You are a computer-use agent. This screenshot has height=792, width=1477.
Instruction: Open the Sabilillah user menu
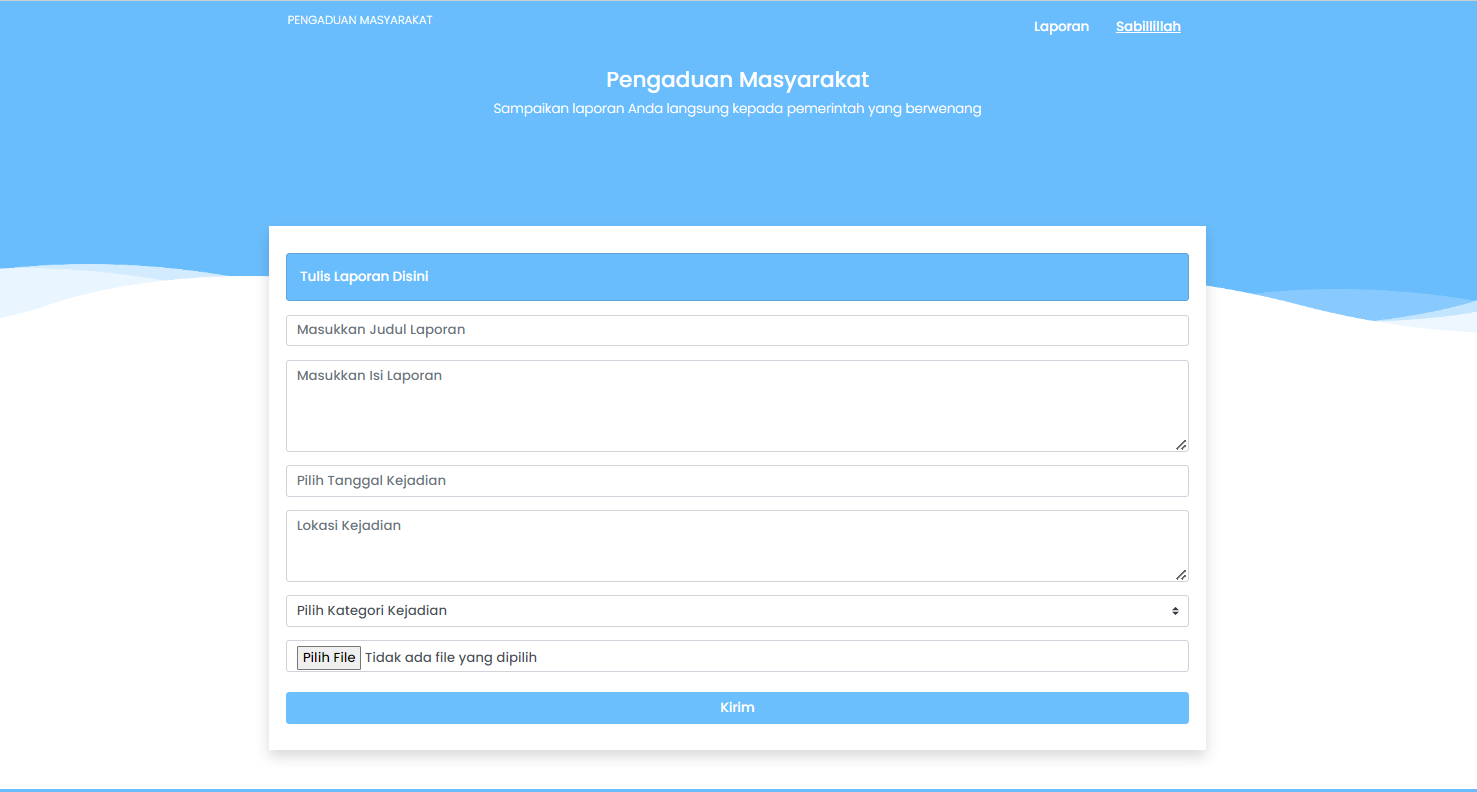pos(1148,27)
